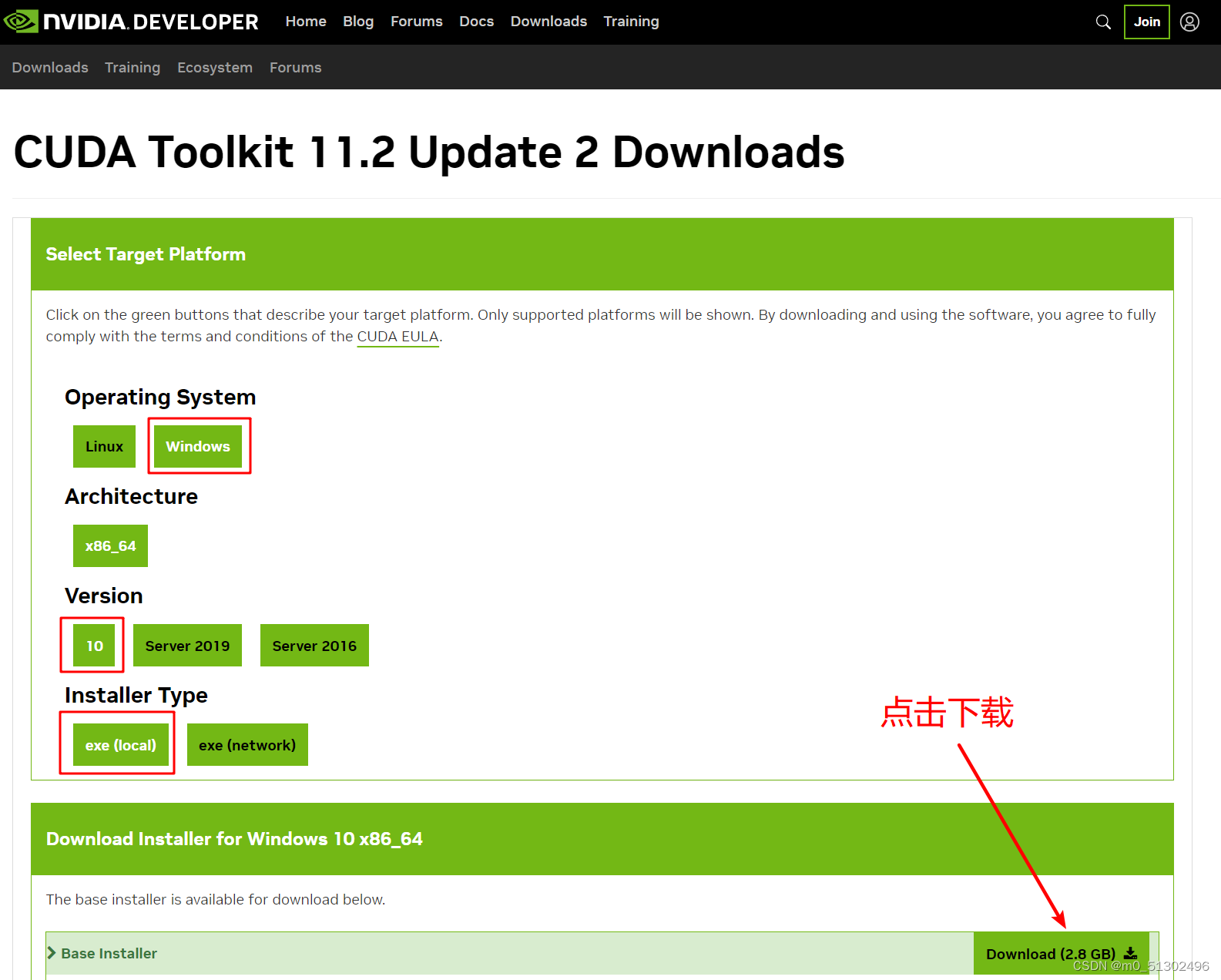Click the CUDA Toolkit 11.2 Update 2 title

pos(429,152)
